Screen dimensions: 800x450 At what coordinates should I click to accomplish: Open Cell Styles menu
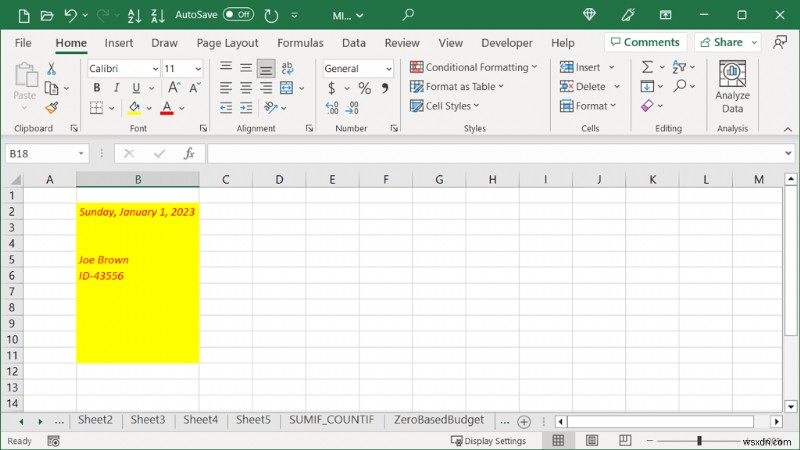pyautogui.click(x=444, y=106)
